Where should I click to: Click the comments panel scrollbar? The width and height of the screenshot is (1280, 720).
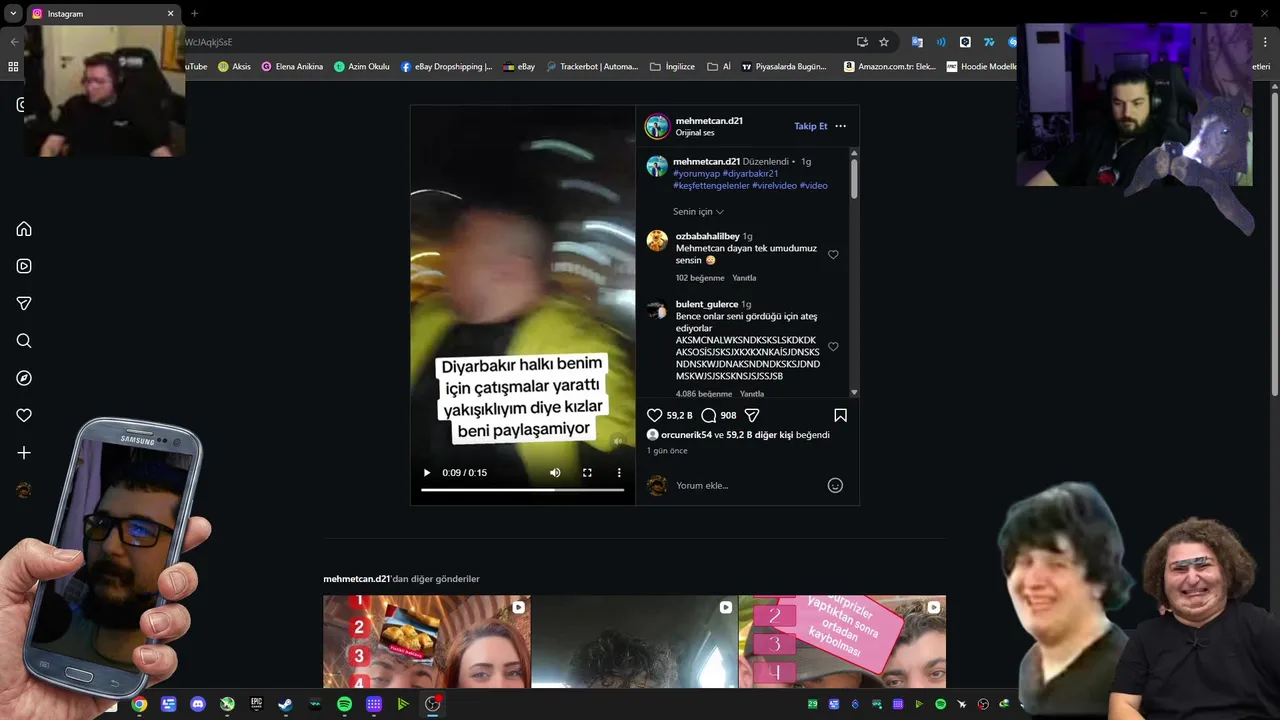854,178
